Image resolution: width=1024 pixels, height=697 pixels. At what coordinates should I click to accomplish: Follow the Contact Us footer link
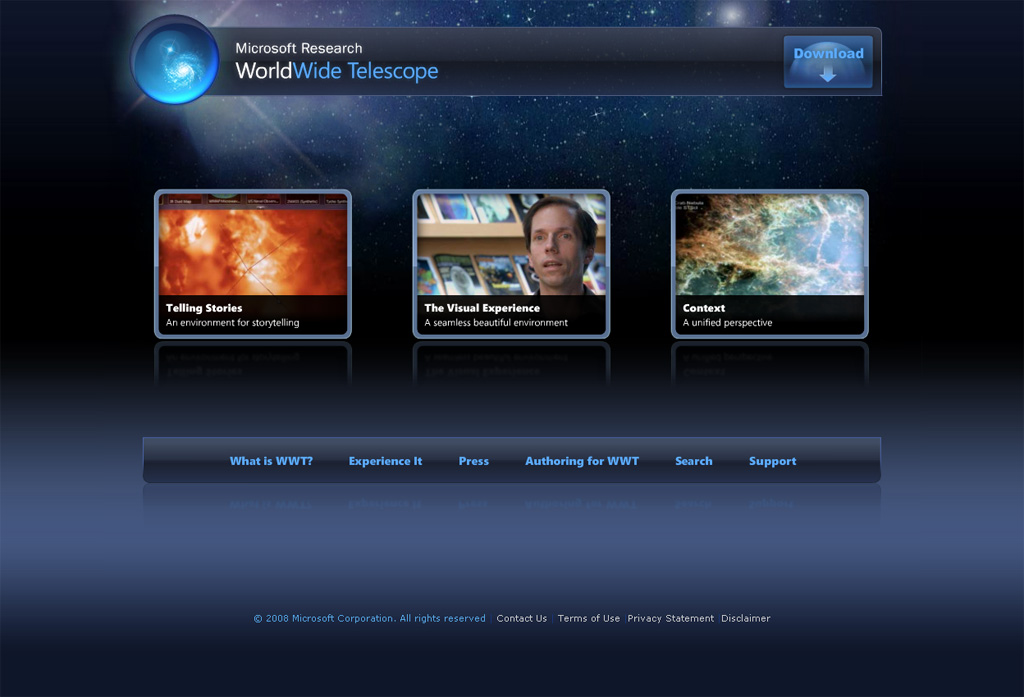click(x=522, y=619)
